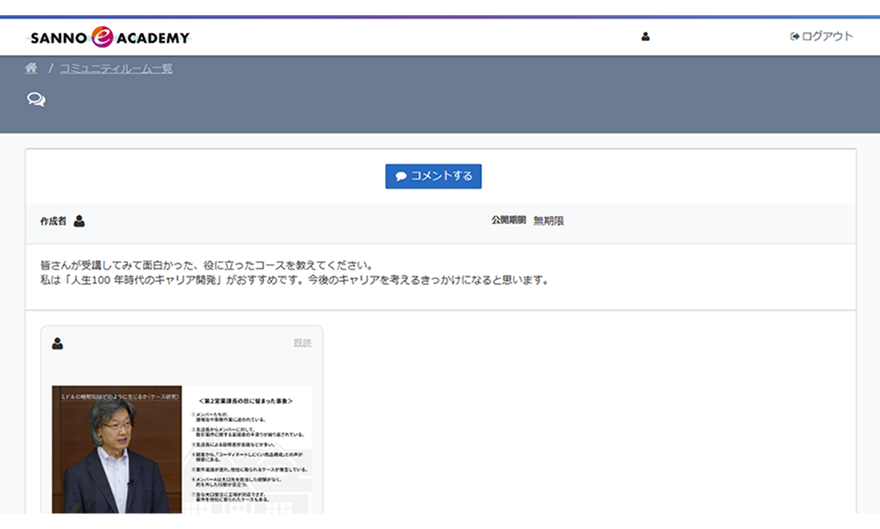Select the 無期限 period value

click(548, 220)
